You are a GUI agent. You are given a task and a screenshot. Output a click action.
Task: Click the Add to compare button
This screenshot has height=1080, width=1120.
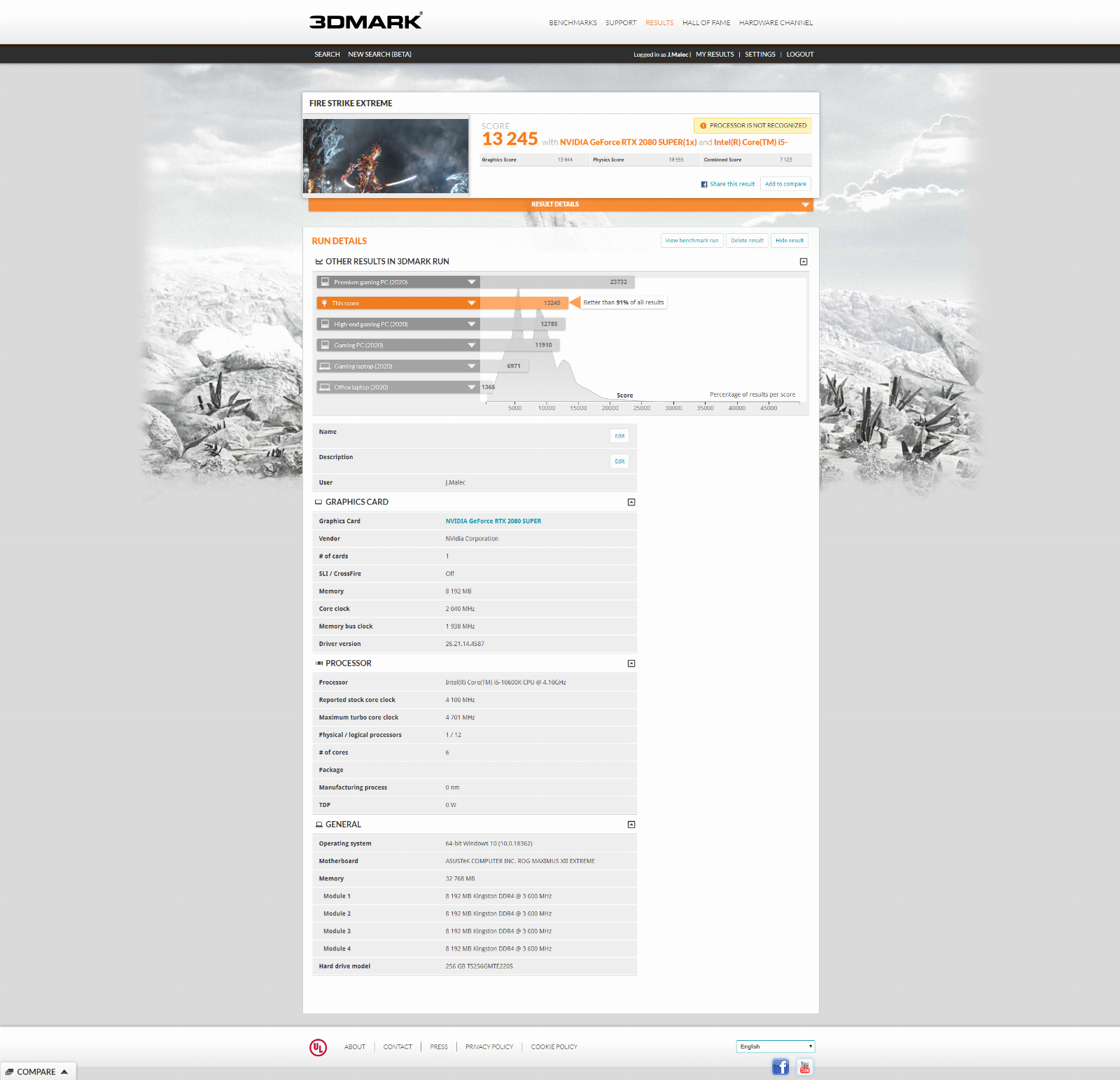pos(785,184)
